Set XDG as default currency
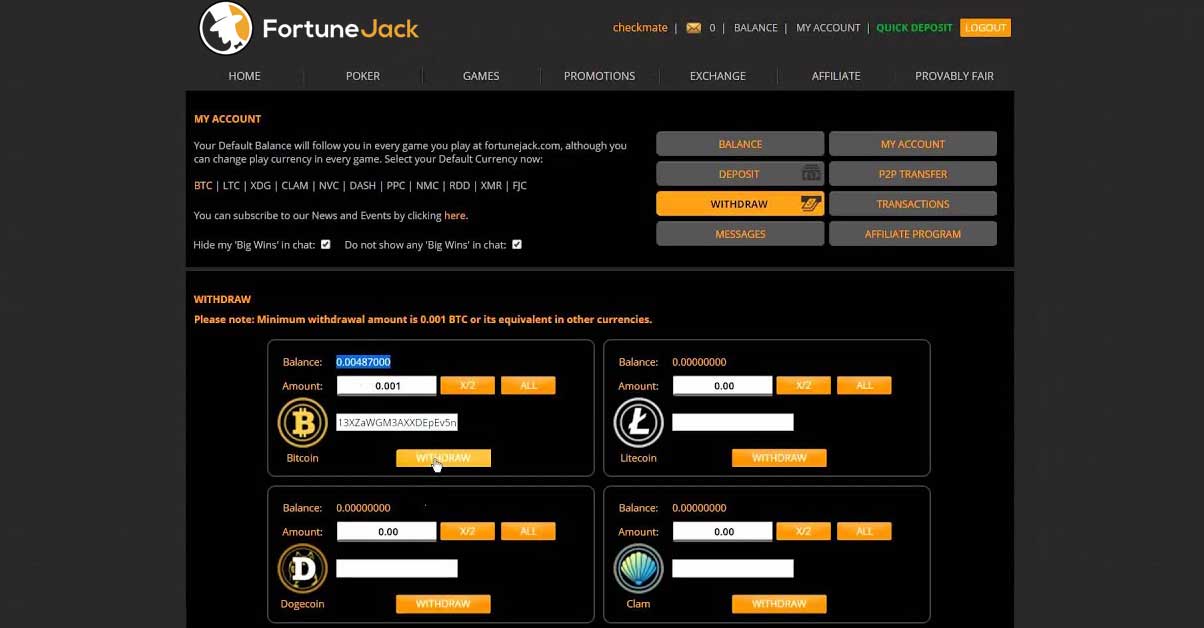Viewport: 1204px width, 628px height. [260, 186]
